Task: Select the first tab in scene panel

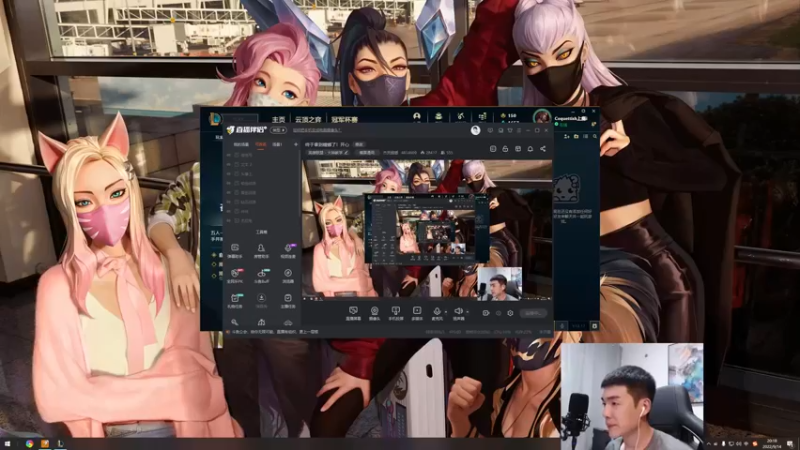Action: point(241,144)
